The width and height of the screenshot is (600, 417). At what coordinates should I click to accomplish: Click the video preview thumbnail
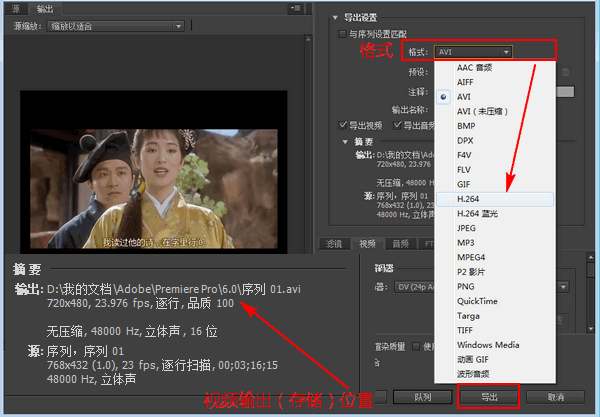153,189
